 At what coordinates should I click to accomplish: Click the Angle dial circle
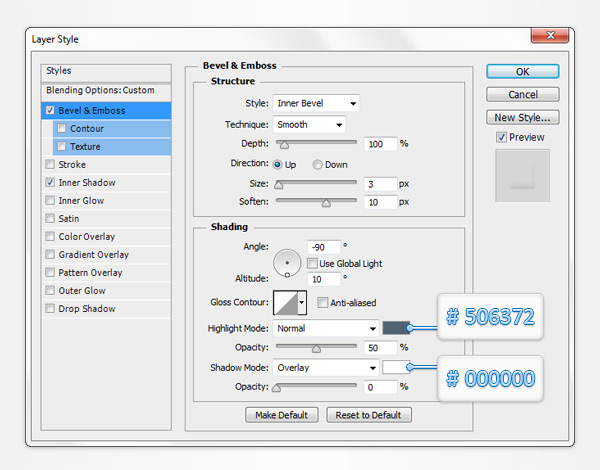point(288,262)
